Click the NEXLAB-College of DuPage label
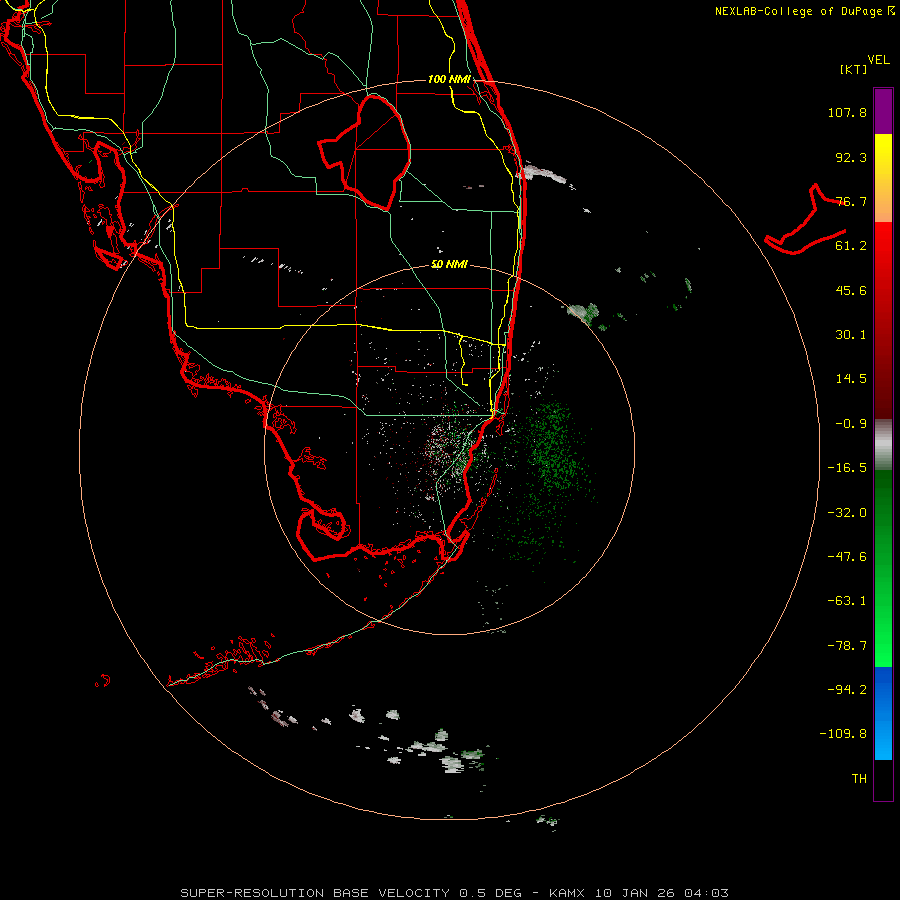The image size is (900, 900). pos(804,11)
